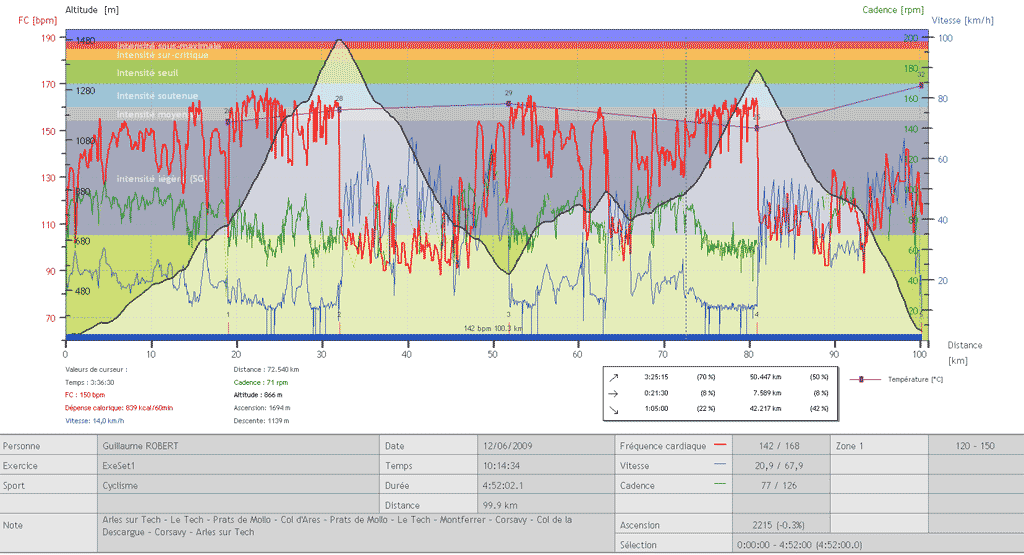Click the blue Vitesse line indicator

click(x=720, y=465)
